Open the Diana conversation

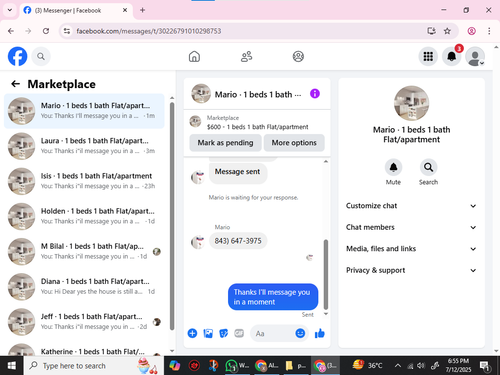pos(84,287)
